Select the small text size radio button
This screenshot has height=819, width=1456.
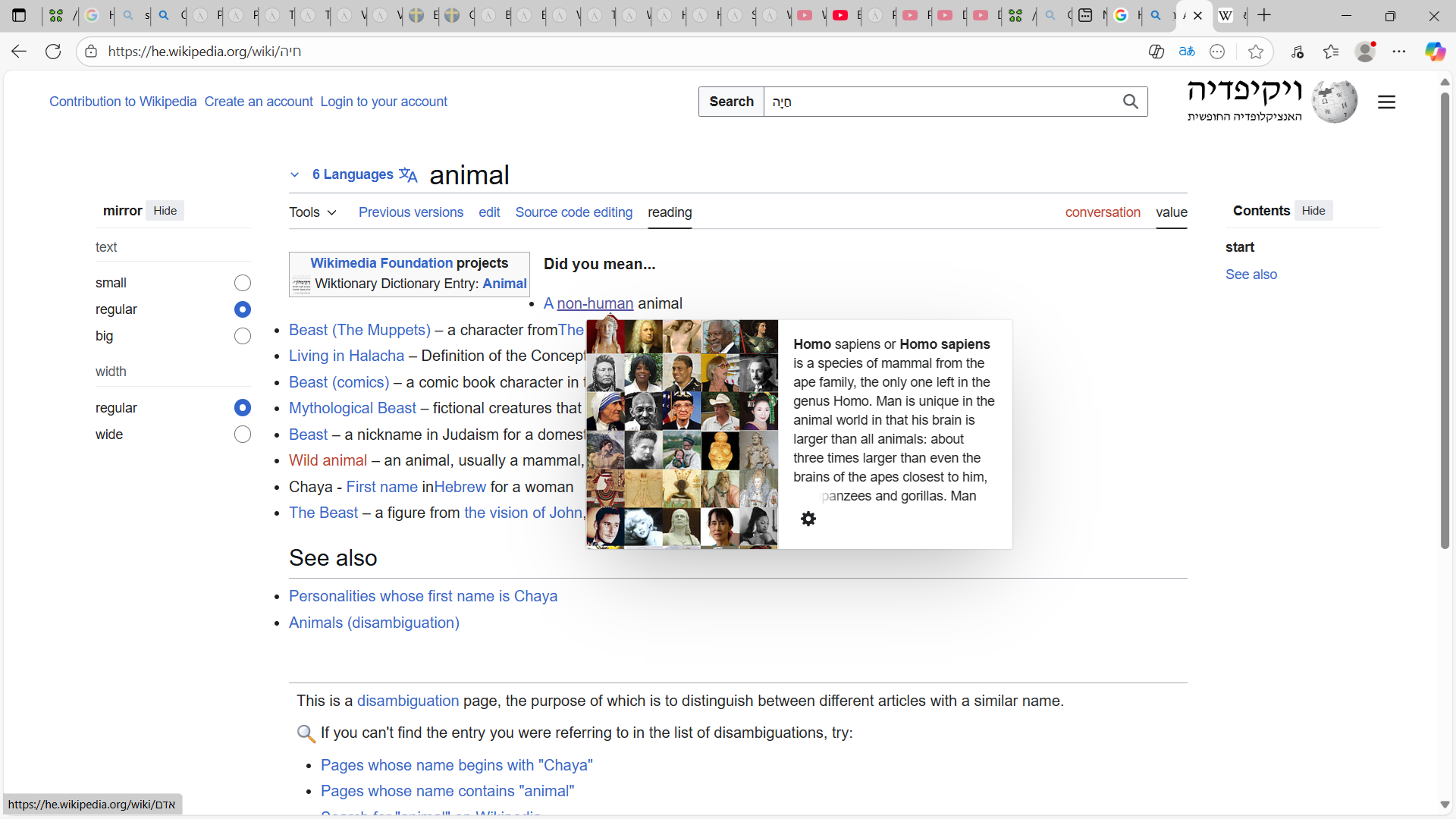(x=242, y=283)
